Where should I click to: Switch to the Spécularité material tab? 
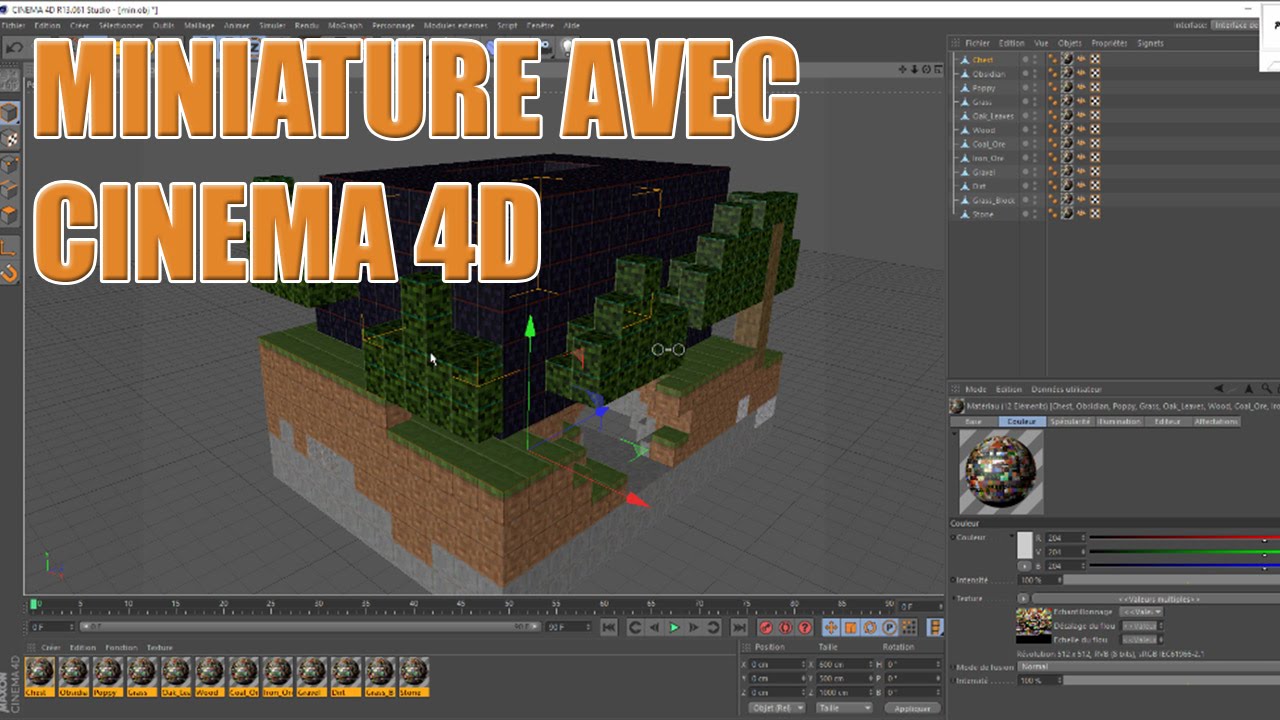pyautogui.click(x=1071, y=422)
